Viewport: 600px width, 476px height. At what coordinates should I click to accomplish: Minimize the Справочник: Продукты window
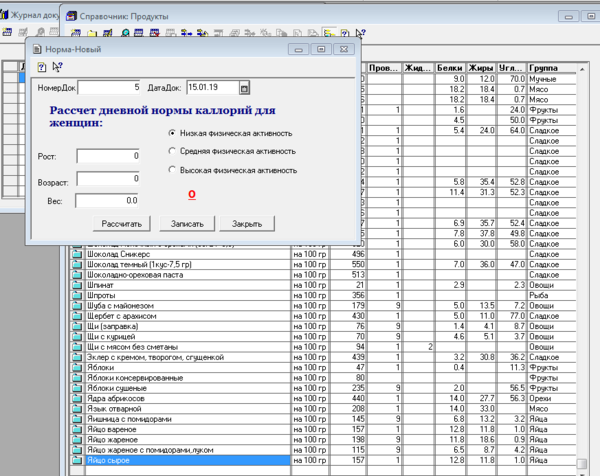pos(568,16)
